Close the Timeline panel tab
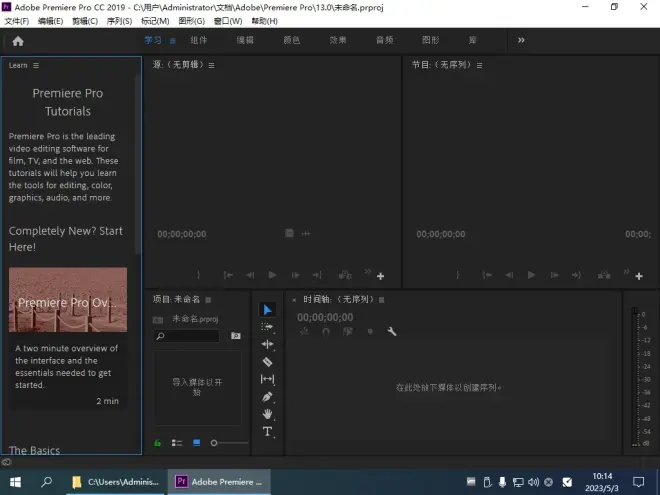 pyautogui.click(x=294, y=300)
